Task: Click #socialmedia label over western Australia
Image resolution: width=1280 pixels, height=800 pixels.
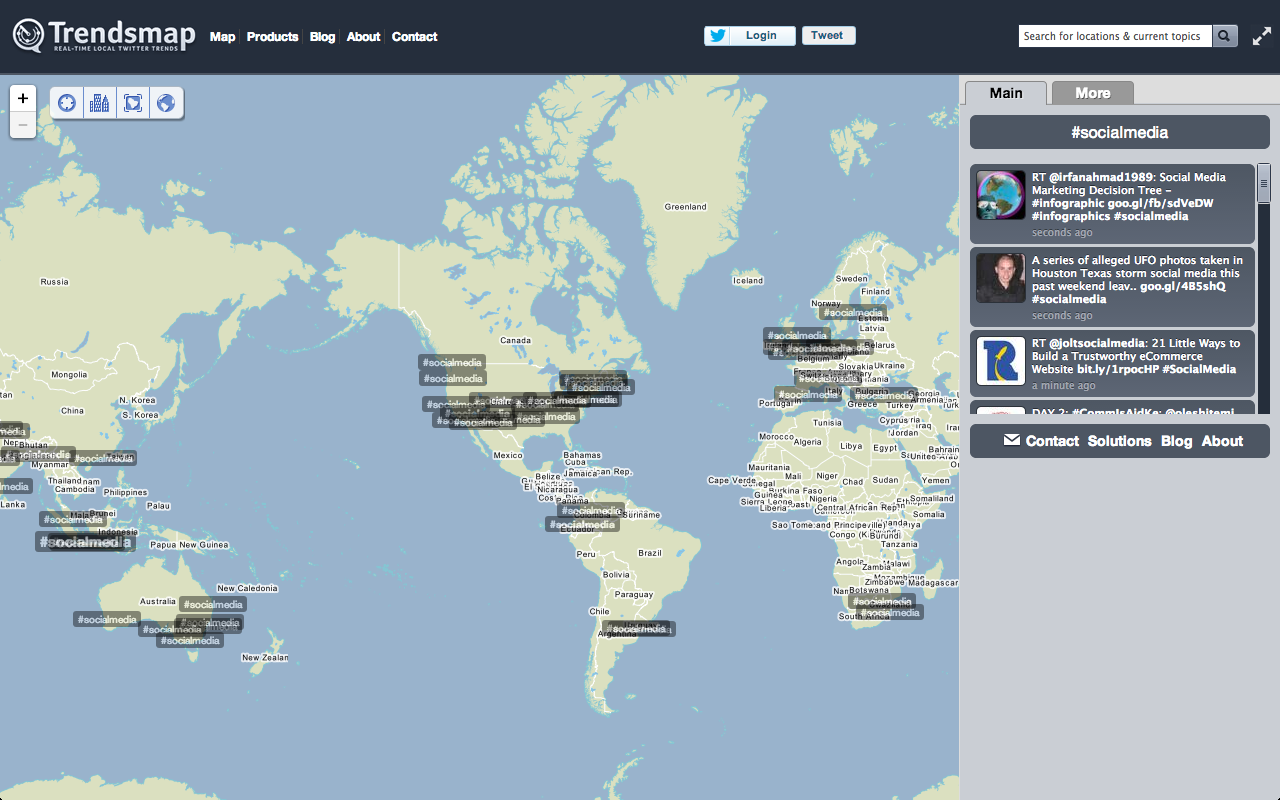Action: pos(107,620)
